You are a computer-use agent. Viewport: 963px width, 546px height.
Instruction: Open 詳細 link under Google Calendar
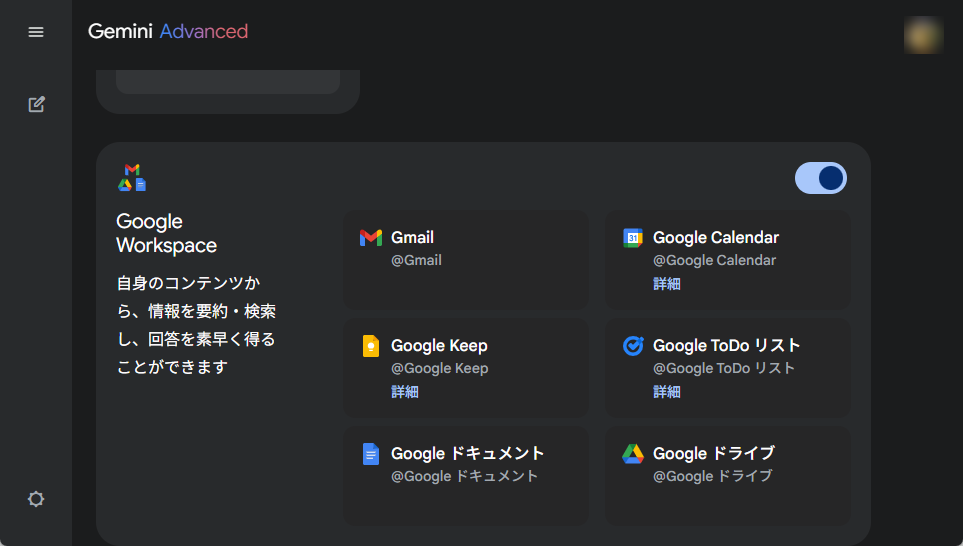(x=666, y=284)
